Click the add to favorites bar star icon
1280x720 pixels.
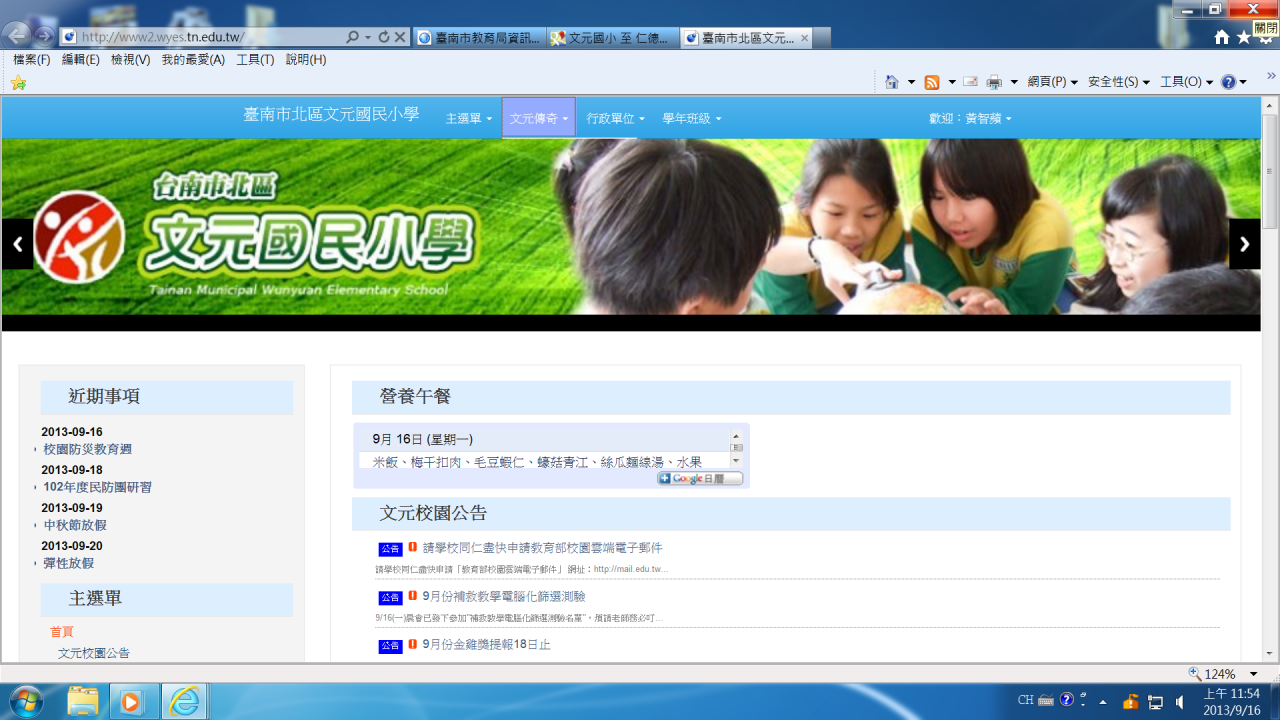click(18, 82)
